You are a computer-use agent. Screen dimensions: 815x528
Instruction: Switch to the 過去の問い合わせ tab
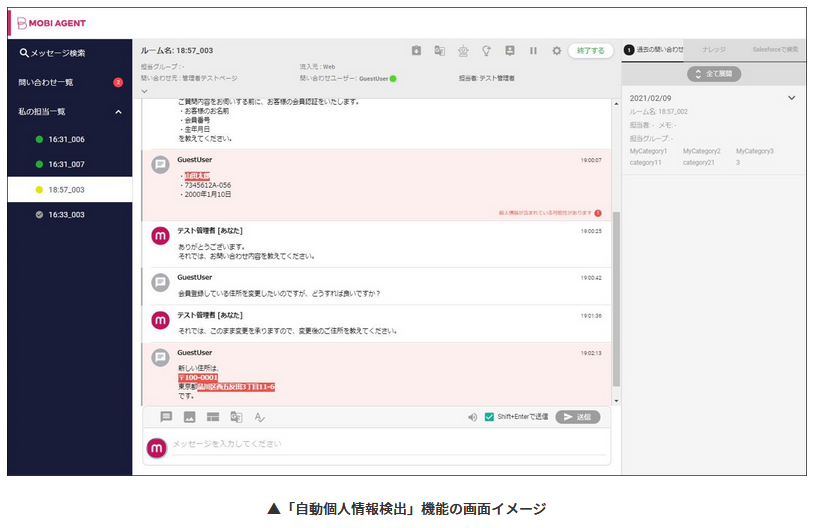tap(654, 49)
